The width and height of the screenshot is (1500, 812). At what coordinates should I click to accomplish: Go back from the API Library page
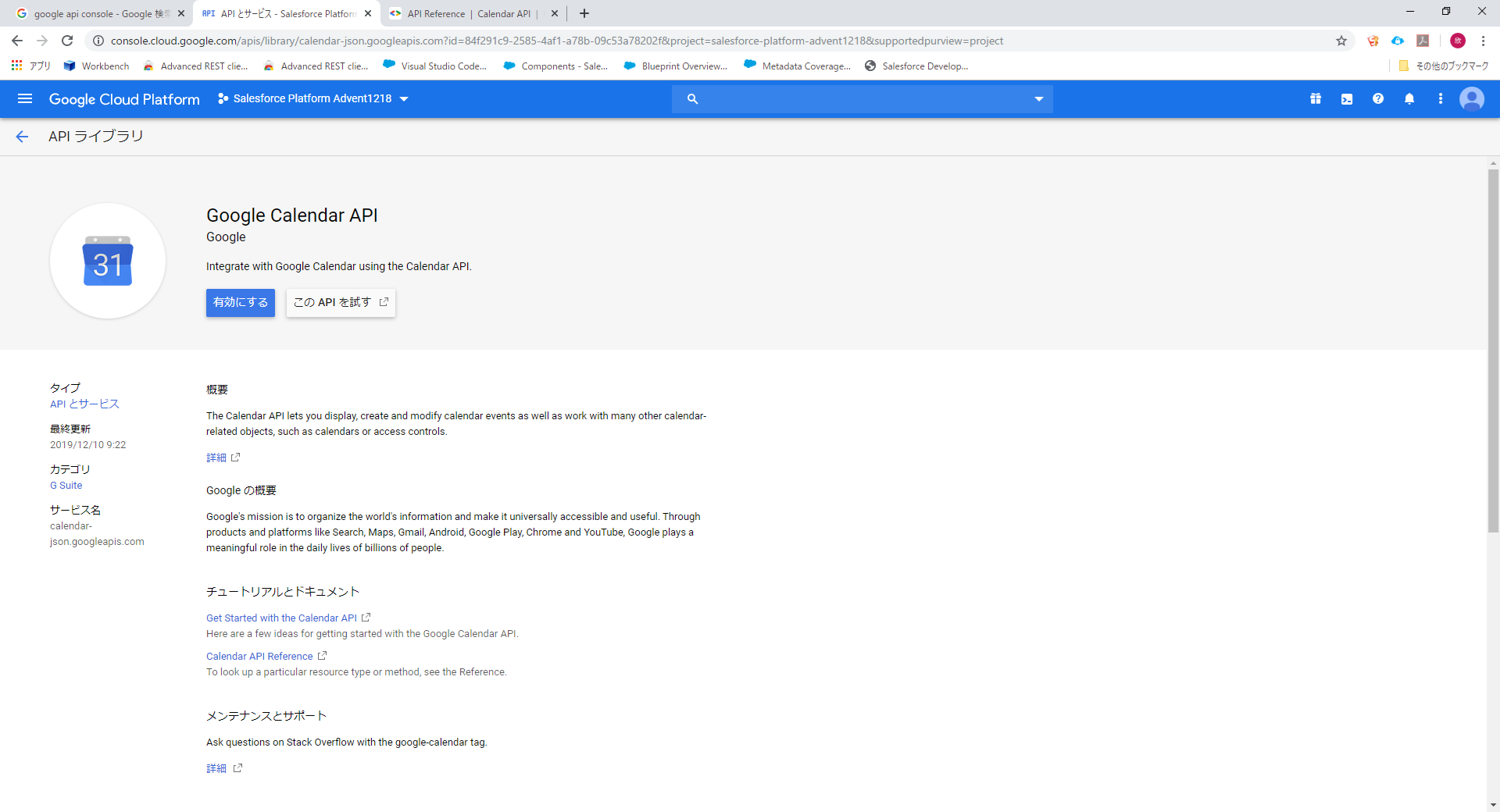pyautogui.click(x=22, y=137)
